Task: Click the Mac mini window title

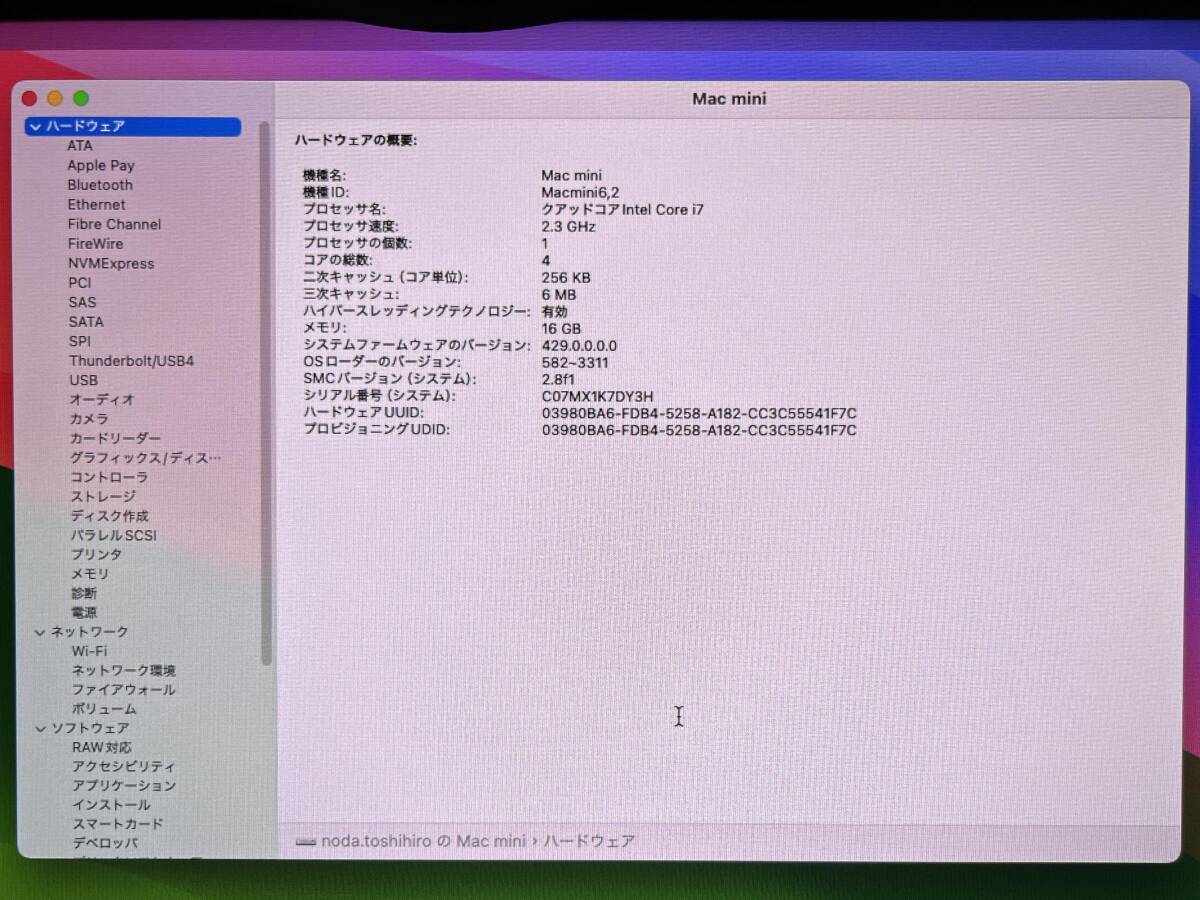Action: pyautogui.click(x=729, y=99)
